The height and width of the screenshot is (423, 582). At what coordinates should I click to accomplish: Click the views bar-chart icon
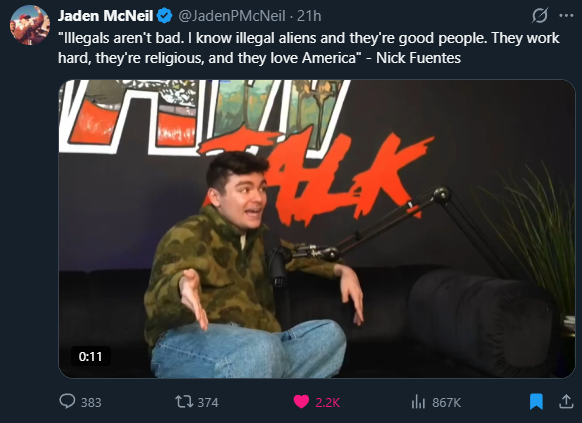click(418, 402)
